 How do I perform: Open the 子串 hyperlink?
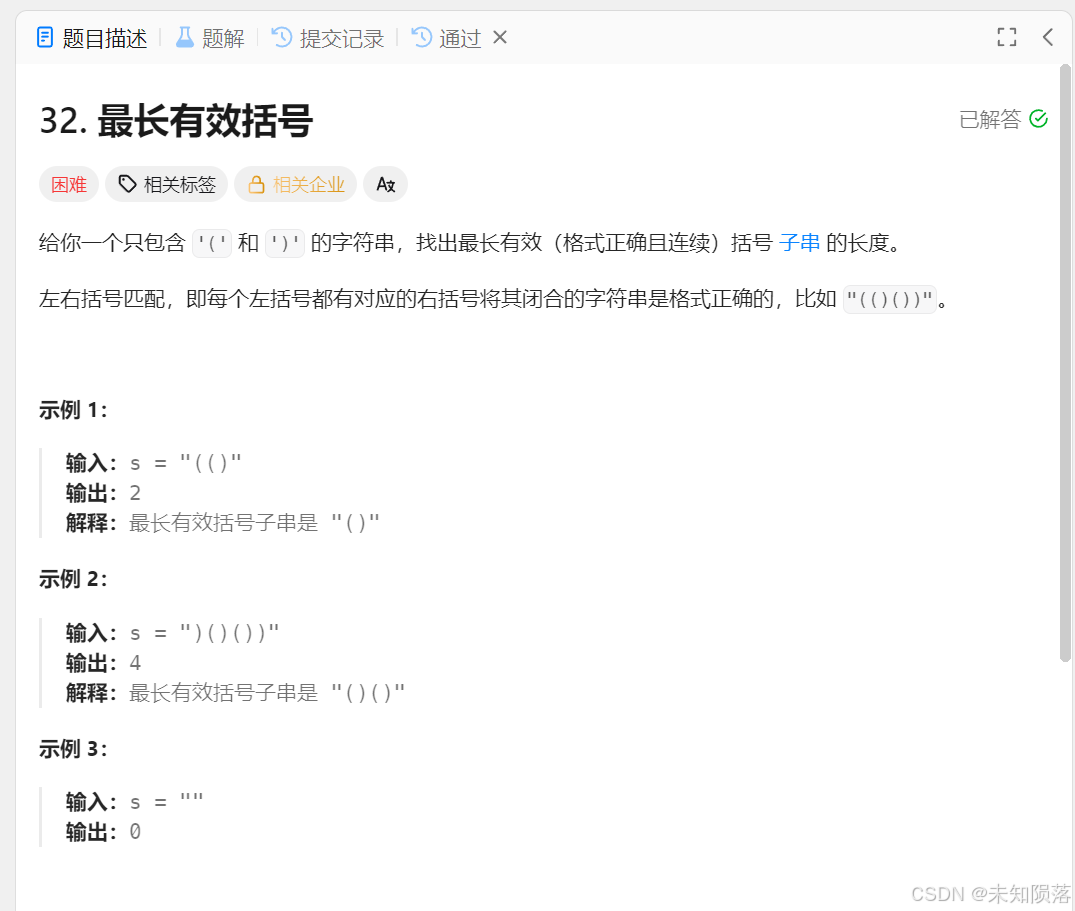pos(799,243)
